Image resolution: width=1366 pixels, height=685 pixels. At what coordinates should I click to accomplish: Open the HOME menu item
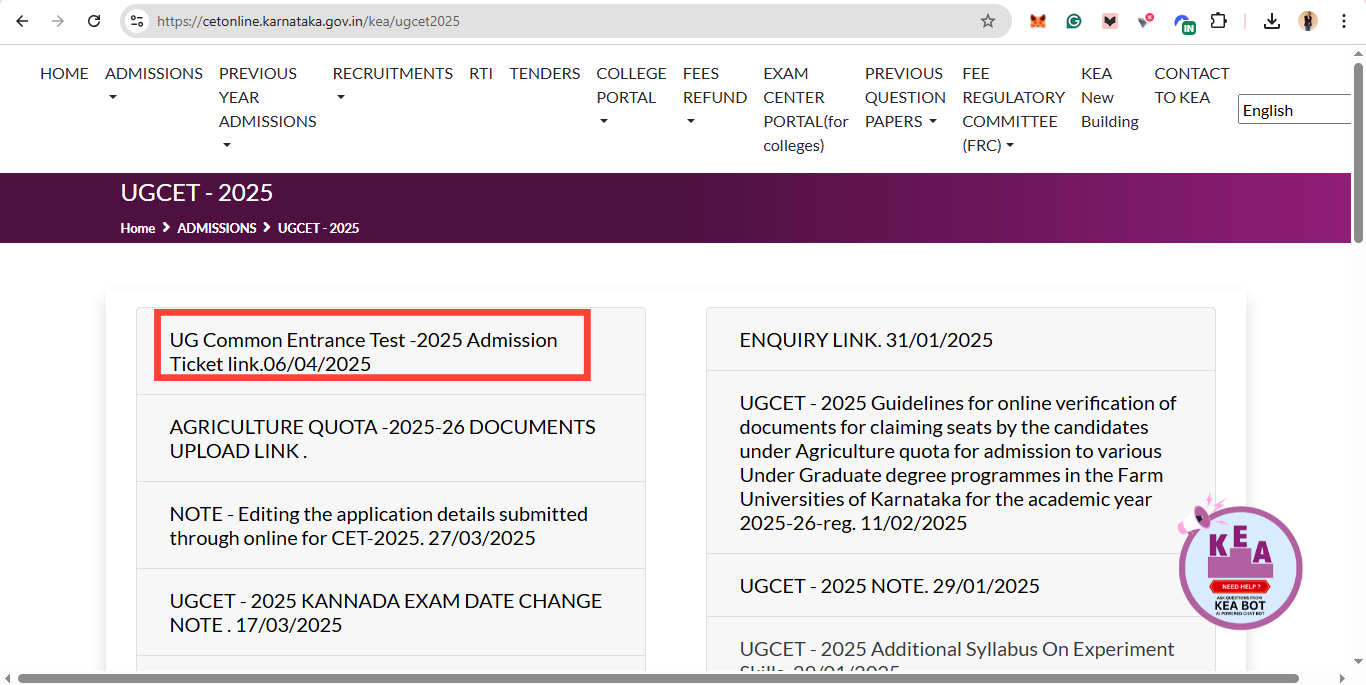coord(64,73)
